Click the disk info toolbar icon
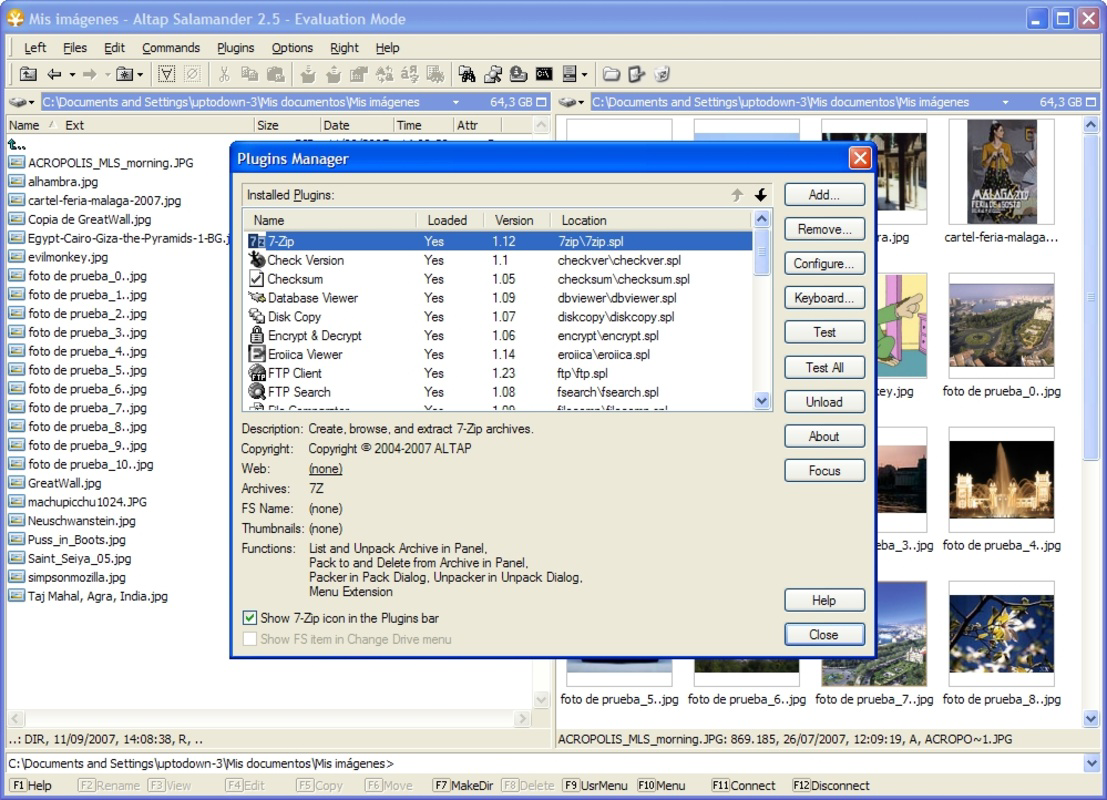This screenshot has width=1107, height=800. pos(518,74)
